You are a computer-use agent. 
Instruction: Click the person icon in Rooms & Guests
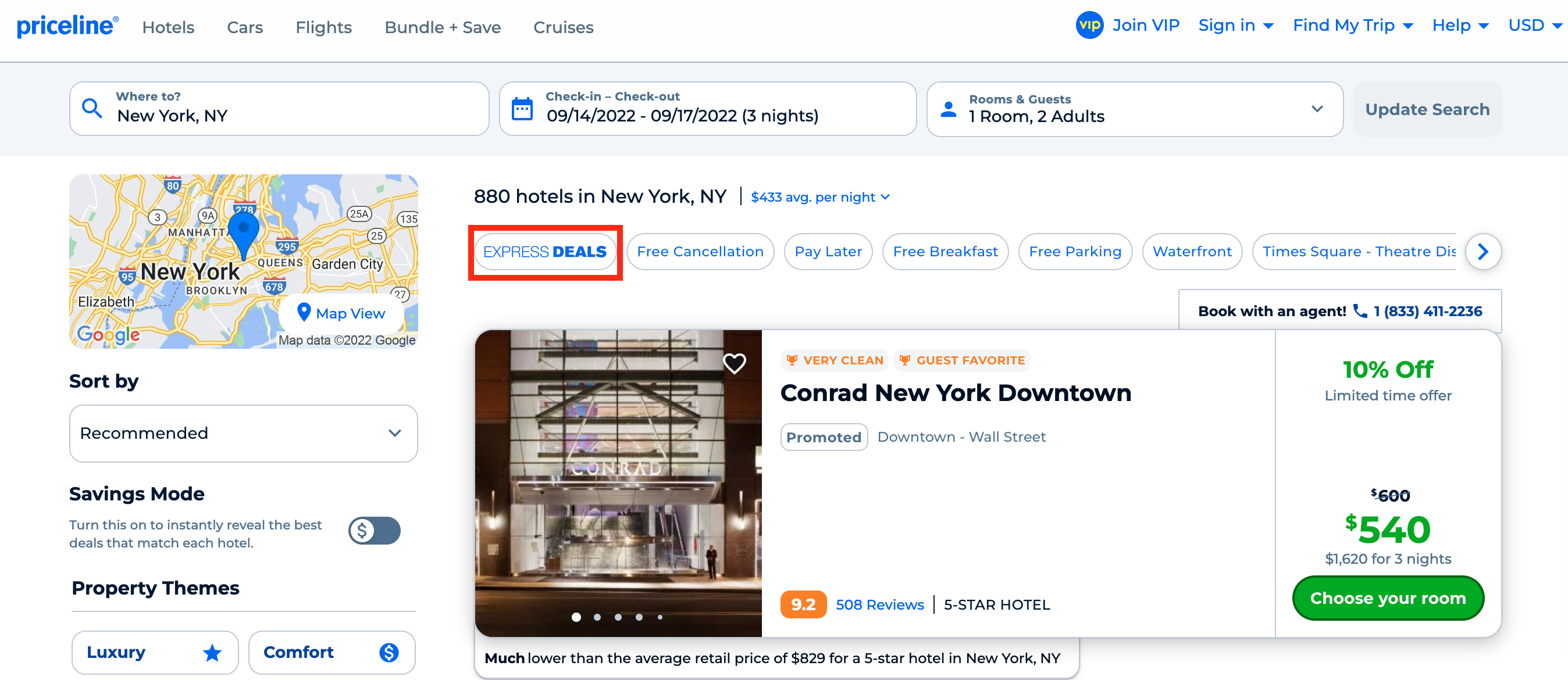click(949, 109)
